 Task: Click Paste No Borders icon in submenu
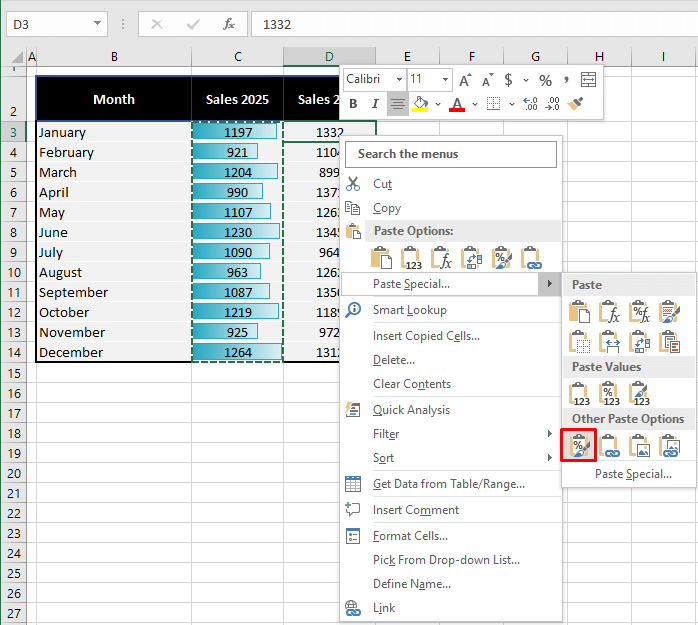pos(579,341)
